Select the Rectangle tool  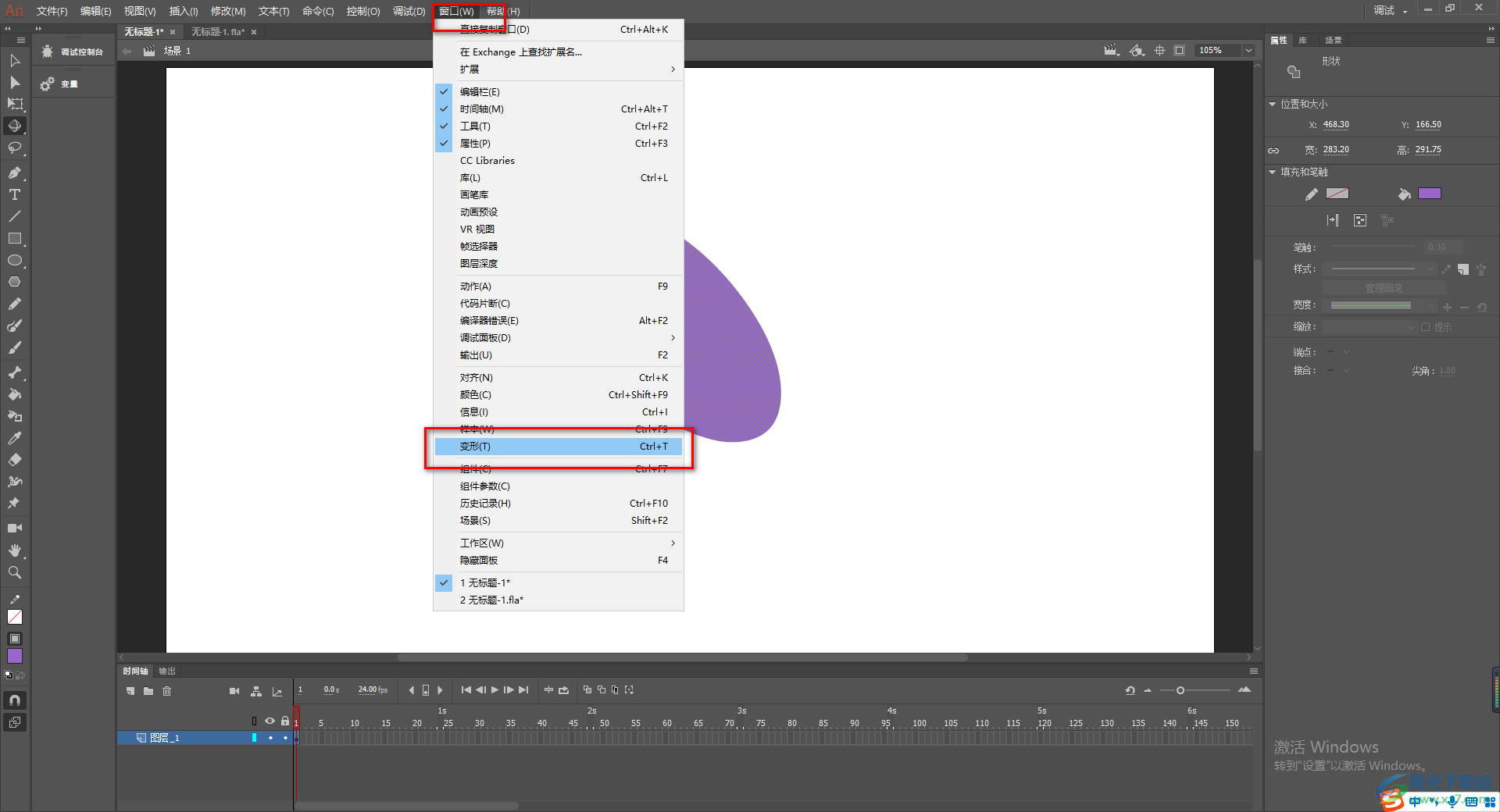(x=15, y=238)
